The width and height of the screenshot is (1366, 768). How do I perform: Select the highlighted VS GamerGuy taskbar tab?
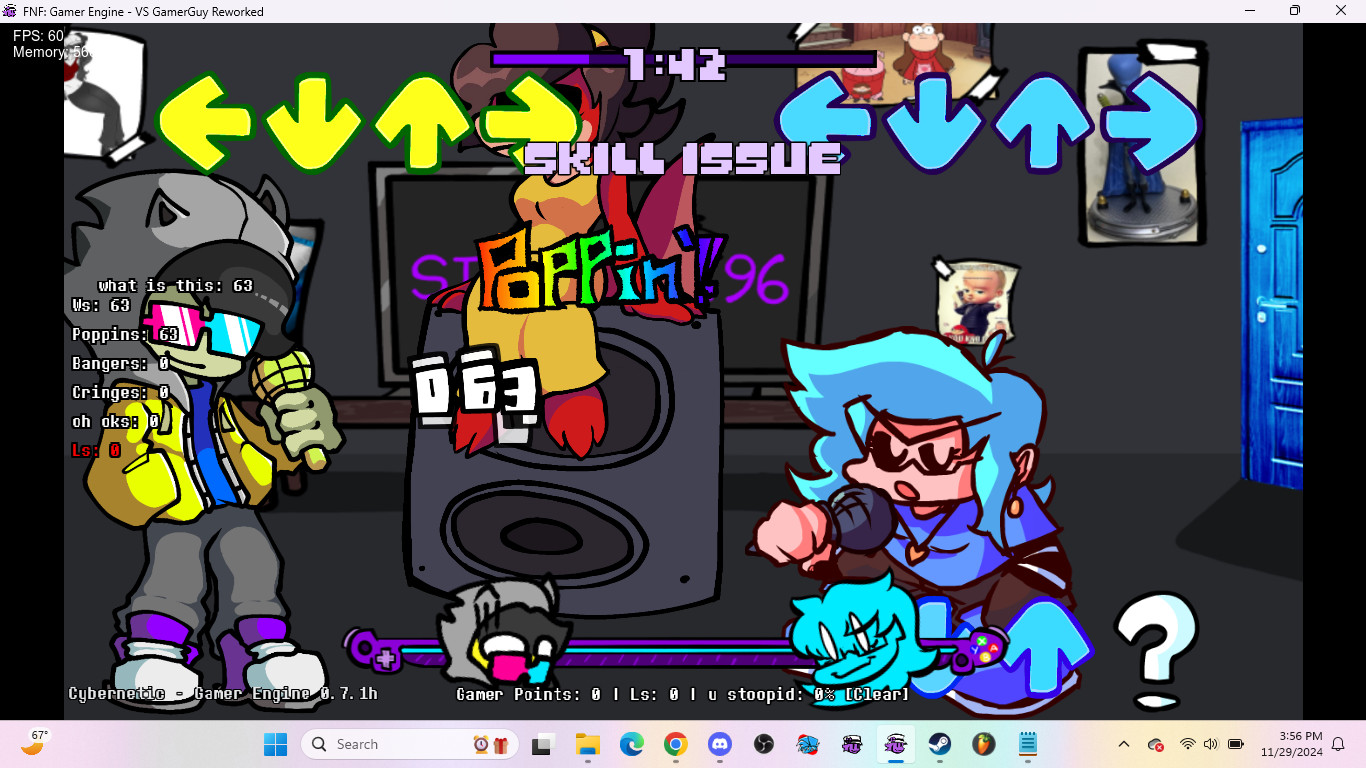click(x=895, y=744)
